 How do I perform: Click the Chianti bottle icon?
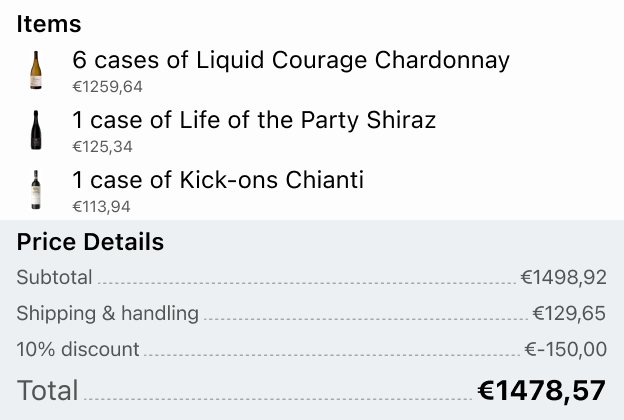click(x=37, y=190)
